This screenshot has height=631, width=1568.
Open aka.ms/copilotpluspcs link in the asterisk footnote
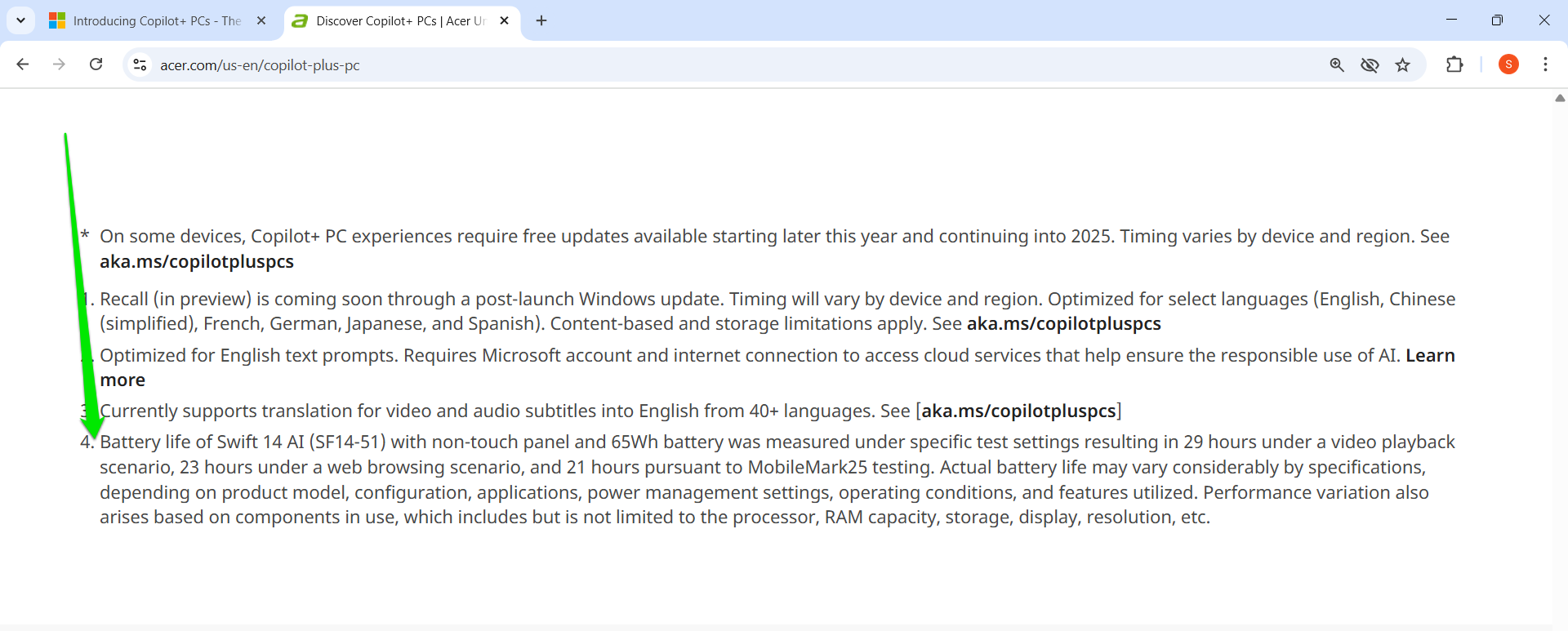coord(197,262)
